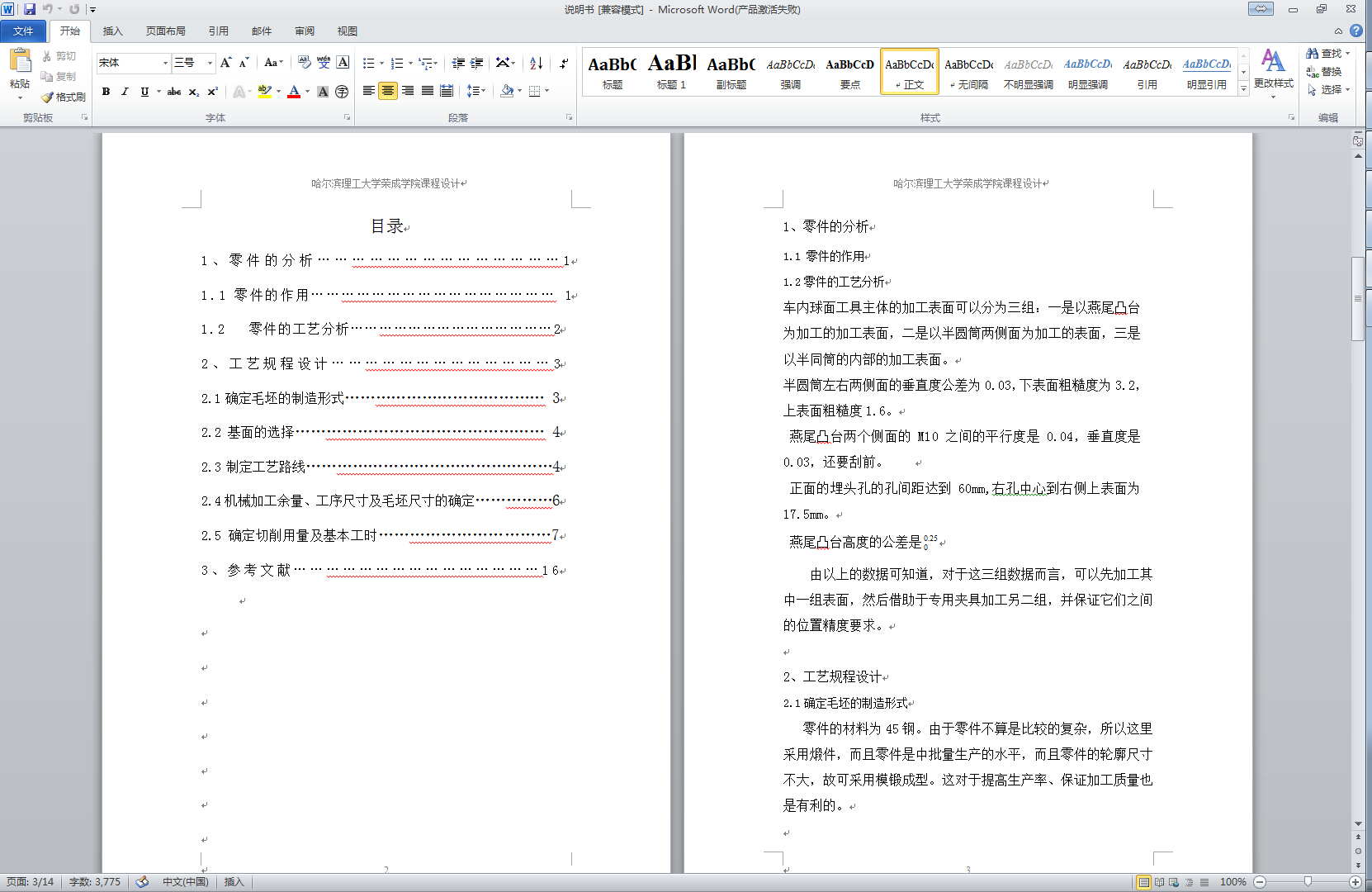Open the Change Case (Aa) dropdown
The image size is (1372, 892).
tap(273, 63)
